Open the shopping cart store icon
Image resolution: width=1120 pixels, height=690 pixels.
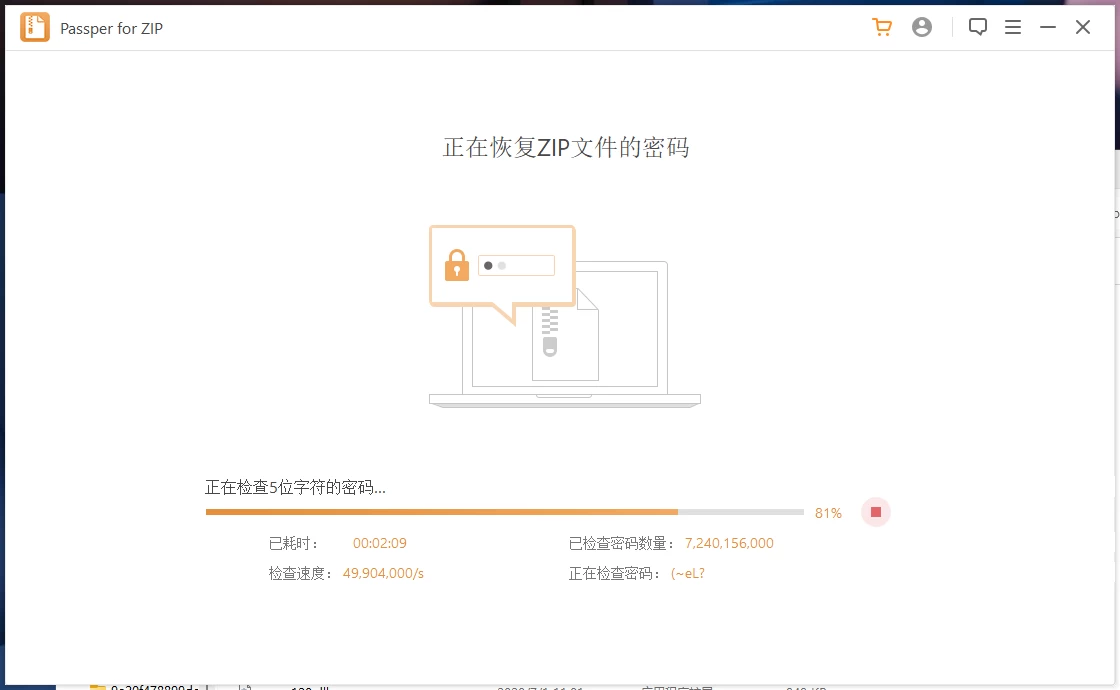pyautogui.click(x=881, y=27)
